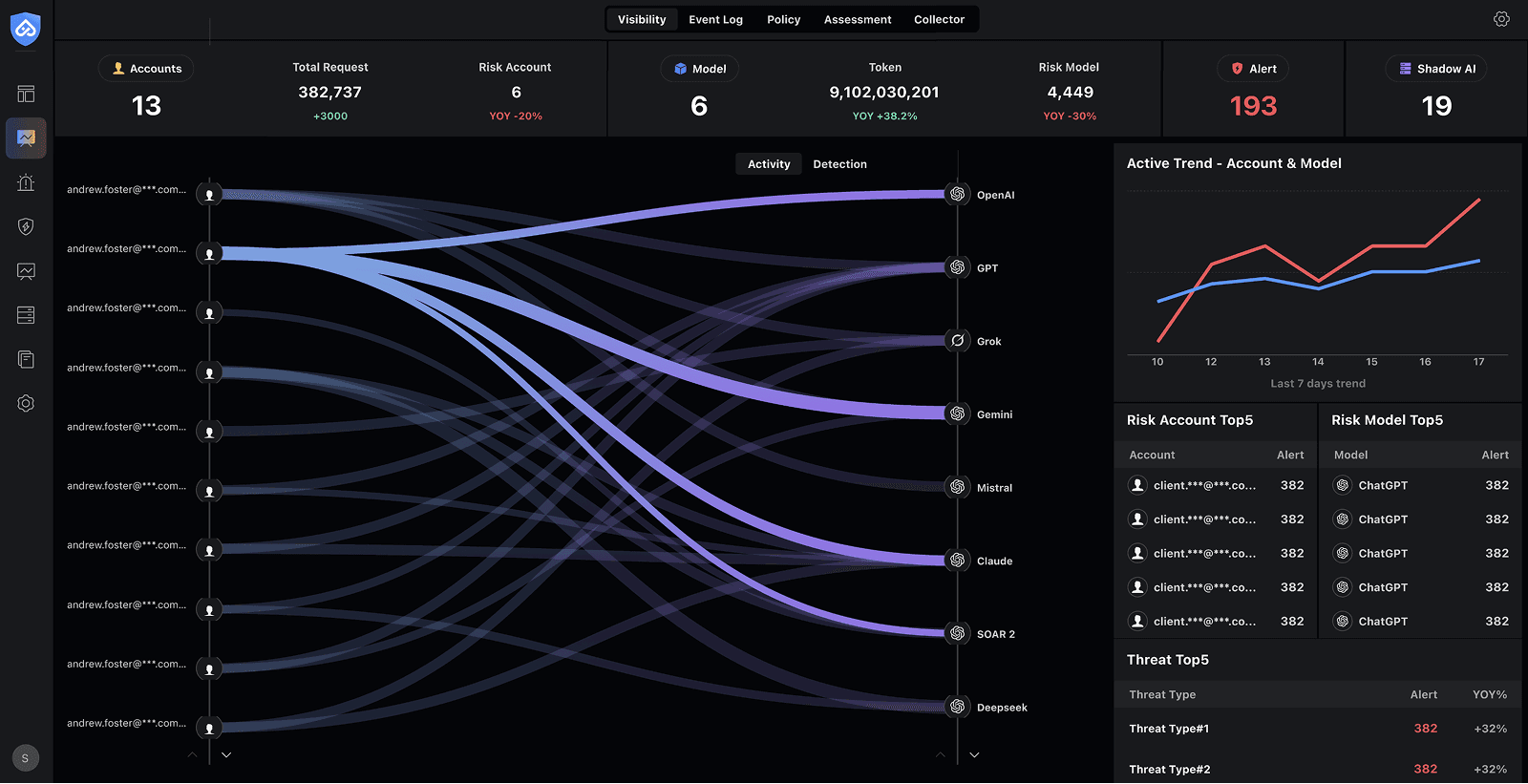Click the Alert stat badge
1528x784 pixels.
click(1253, 69)
